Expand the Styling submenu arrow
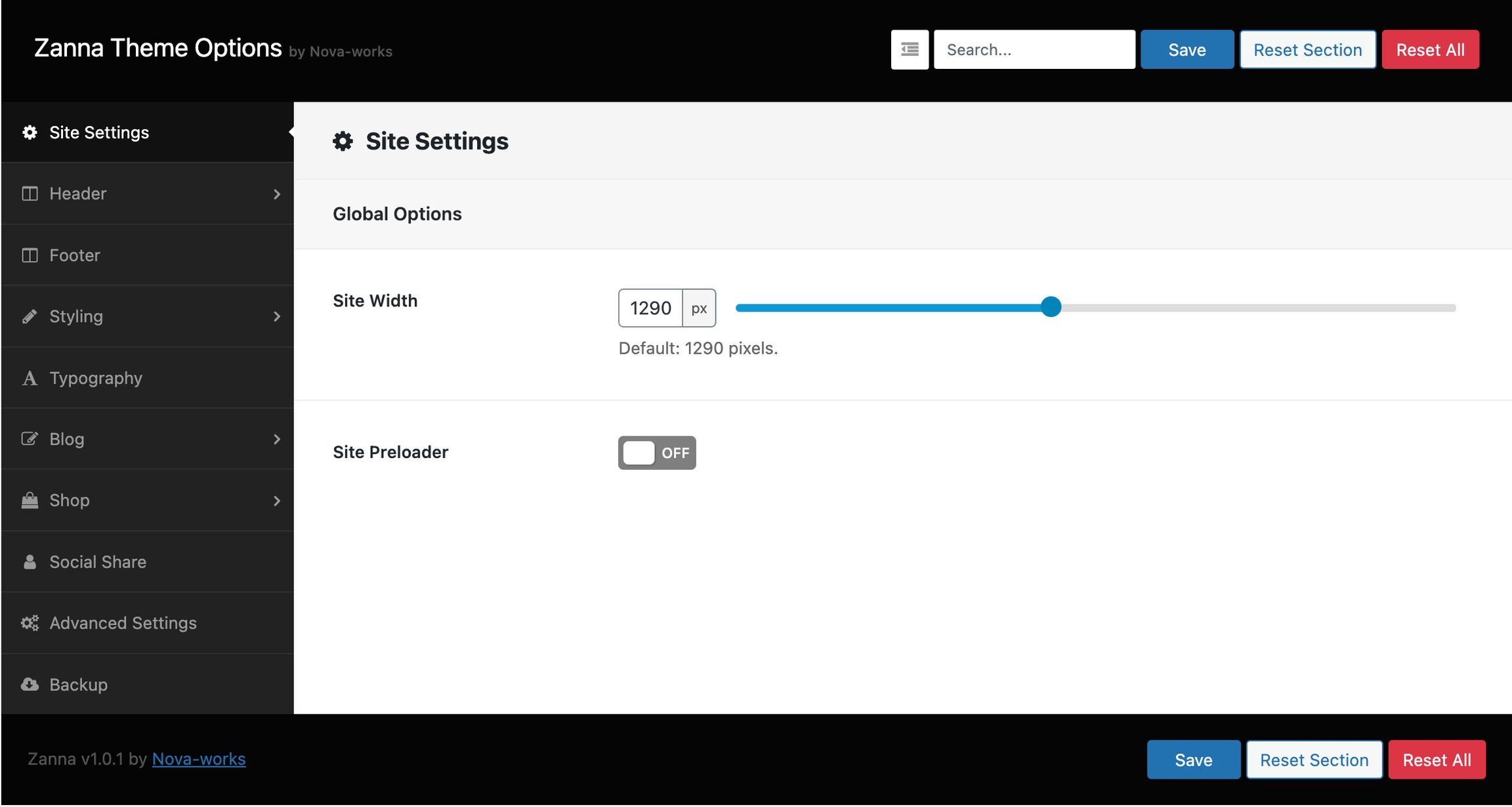This screenshot has width=1512, height=807. point(276,317)
